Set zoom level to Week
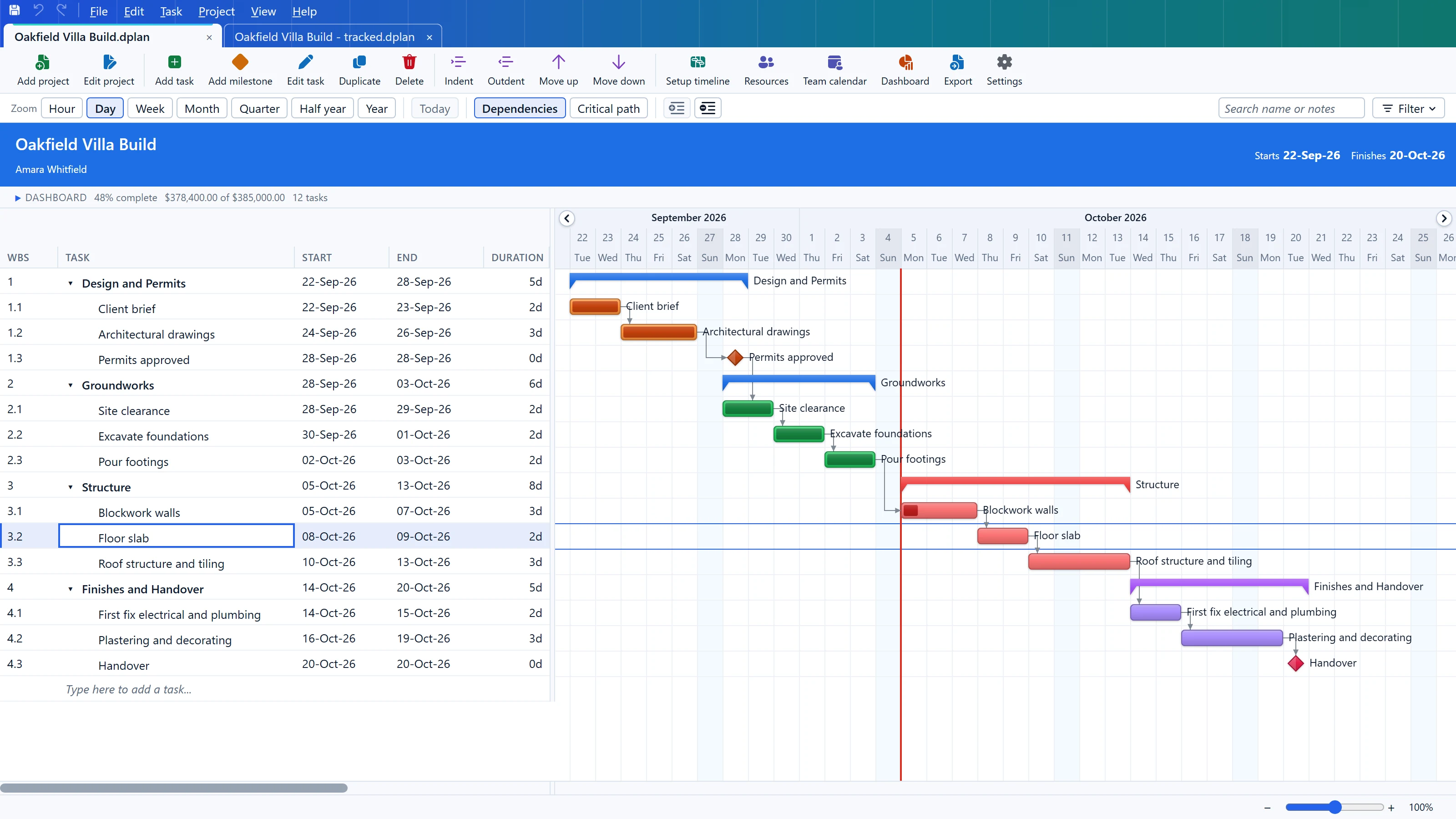This screenshot has width=1456, height=819. click(x=150, y=109)
